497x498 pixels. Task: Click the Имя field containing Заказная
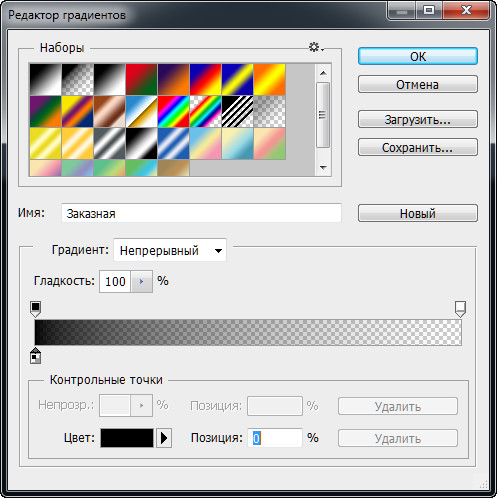[201, 213]
